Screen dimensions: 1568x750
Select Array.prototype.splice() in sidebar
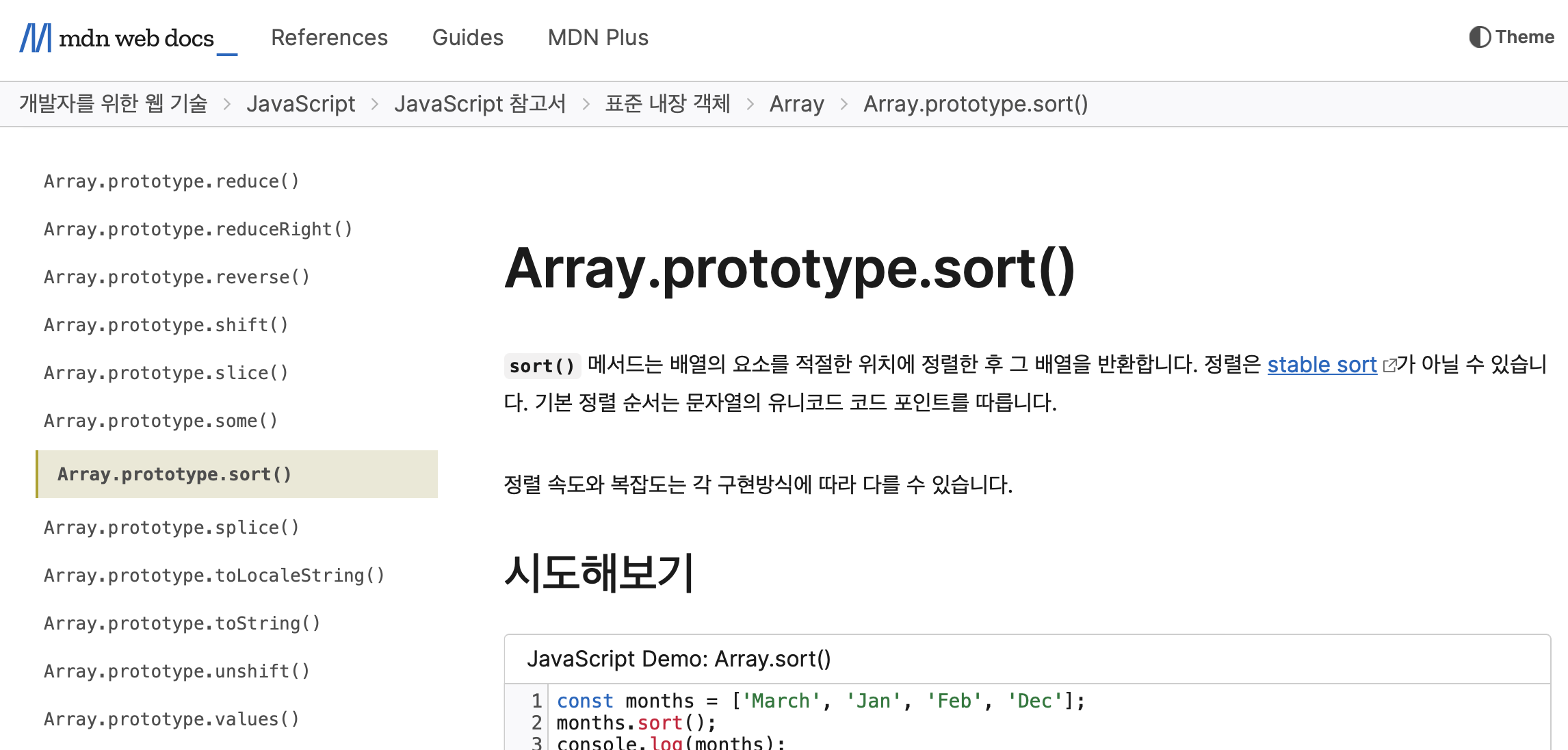click(x=172, y=528)
